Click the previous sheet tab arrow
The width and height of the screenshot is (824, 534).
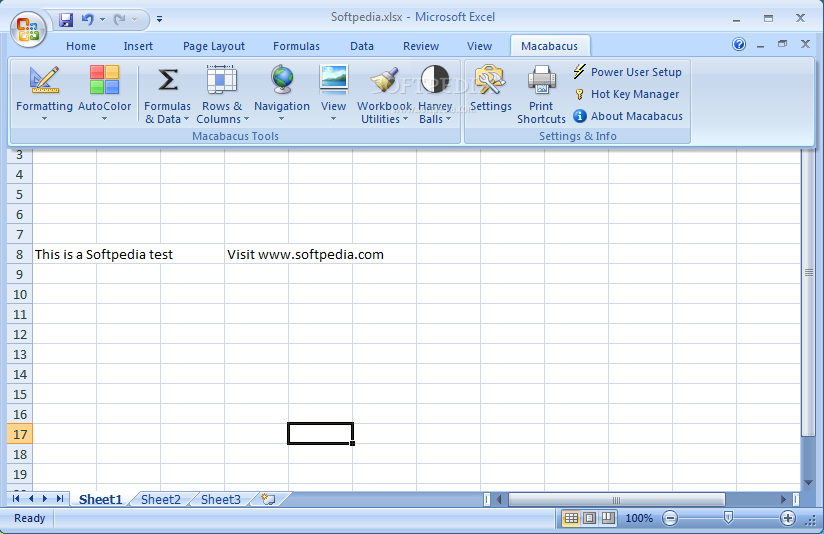(x=31, y=499)
